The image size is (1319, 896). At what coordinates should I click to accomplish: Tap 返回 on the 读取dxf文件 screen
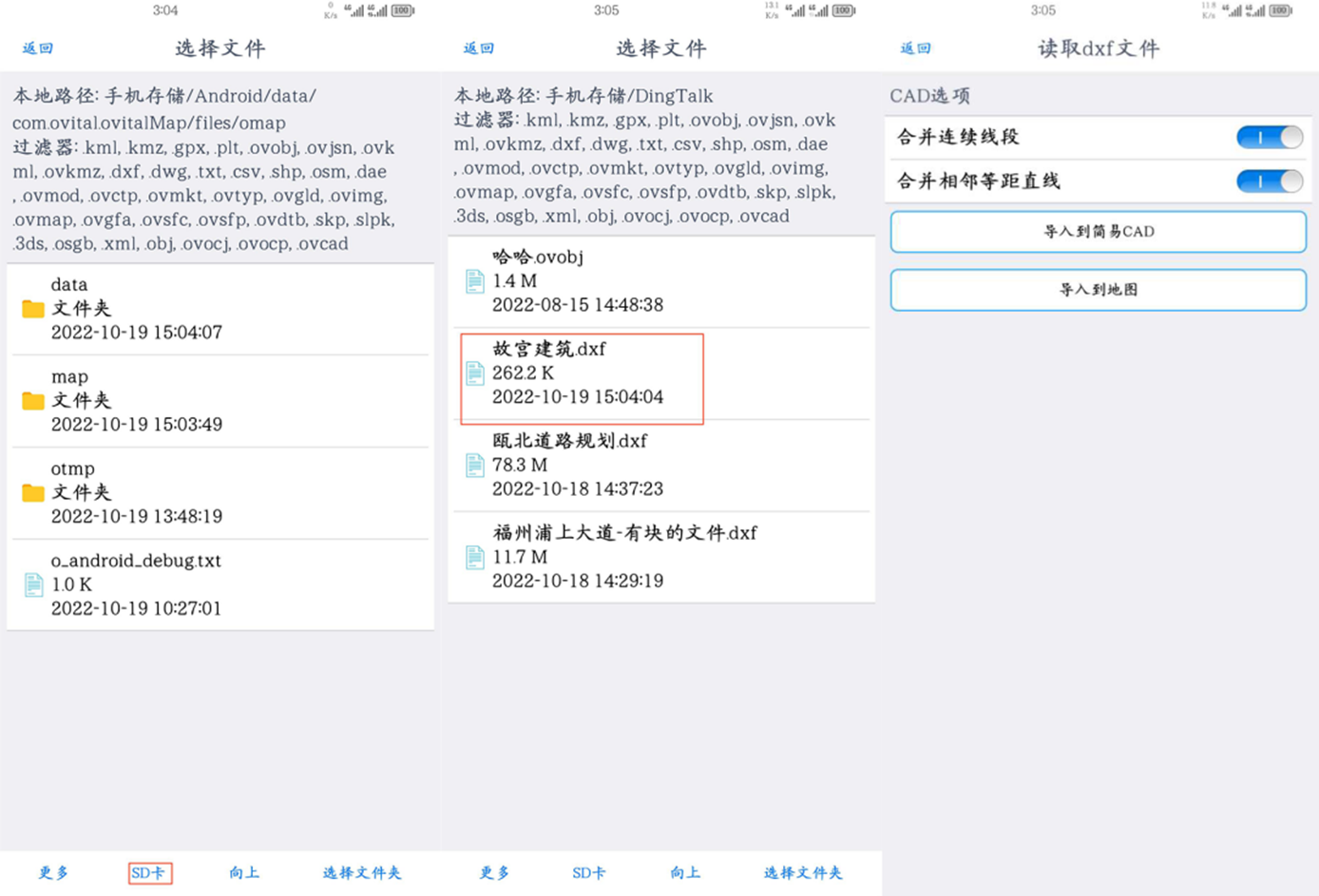point(915,48)
